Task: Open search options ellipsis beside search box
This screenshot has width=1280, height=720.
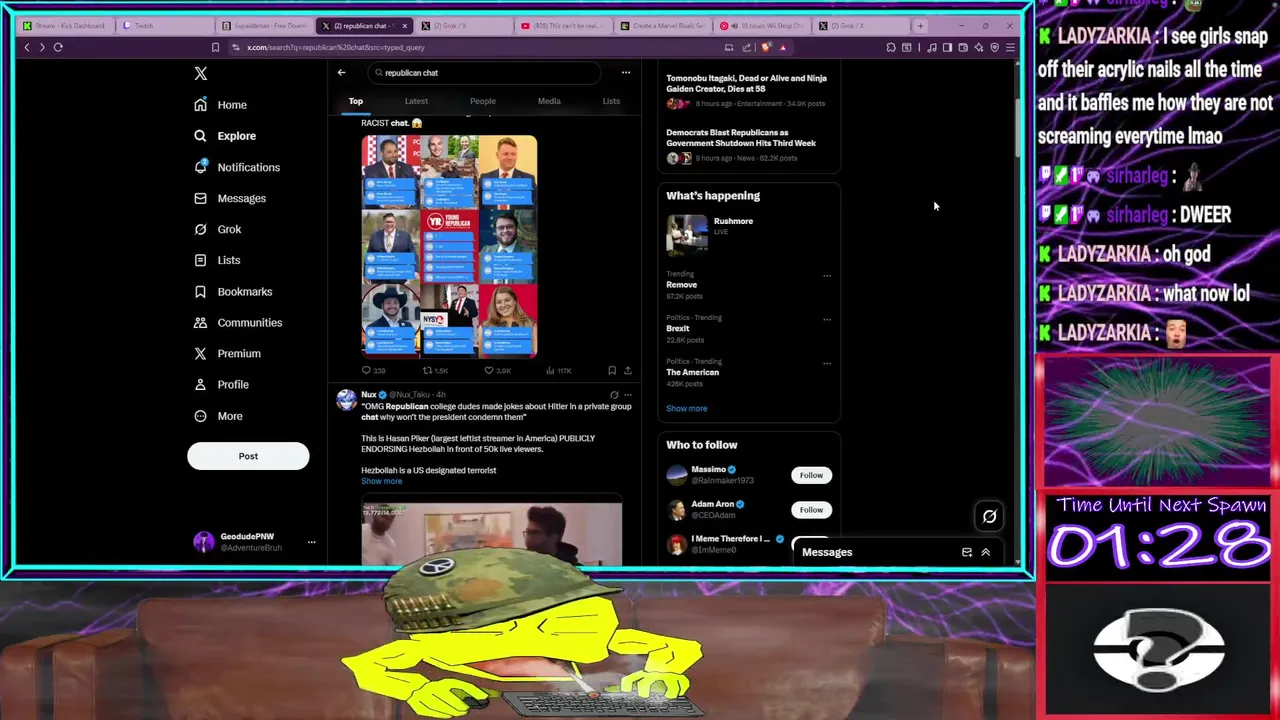Action: coord(626,72)
